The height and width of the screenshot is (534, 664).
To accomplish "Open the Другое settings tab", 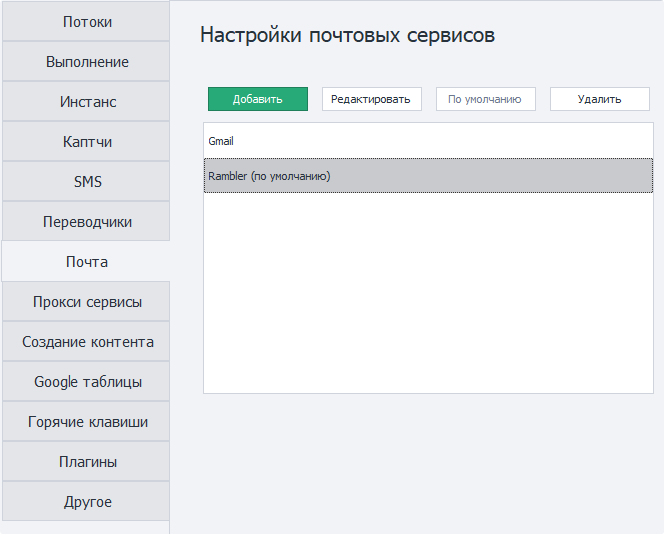I will click(87, 502).
